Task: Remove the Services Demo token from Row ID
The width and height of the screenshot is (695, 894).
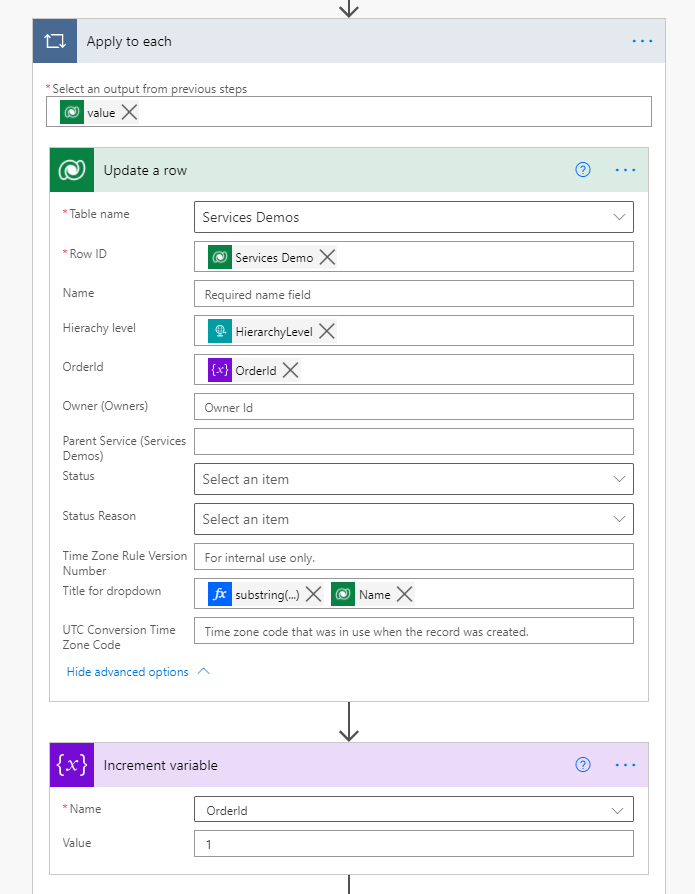Action: coord(327,258)
